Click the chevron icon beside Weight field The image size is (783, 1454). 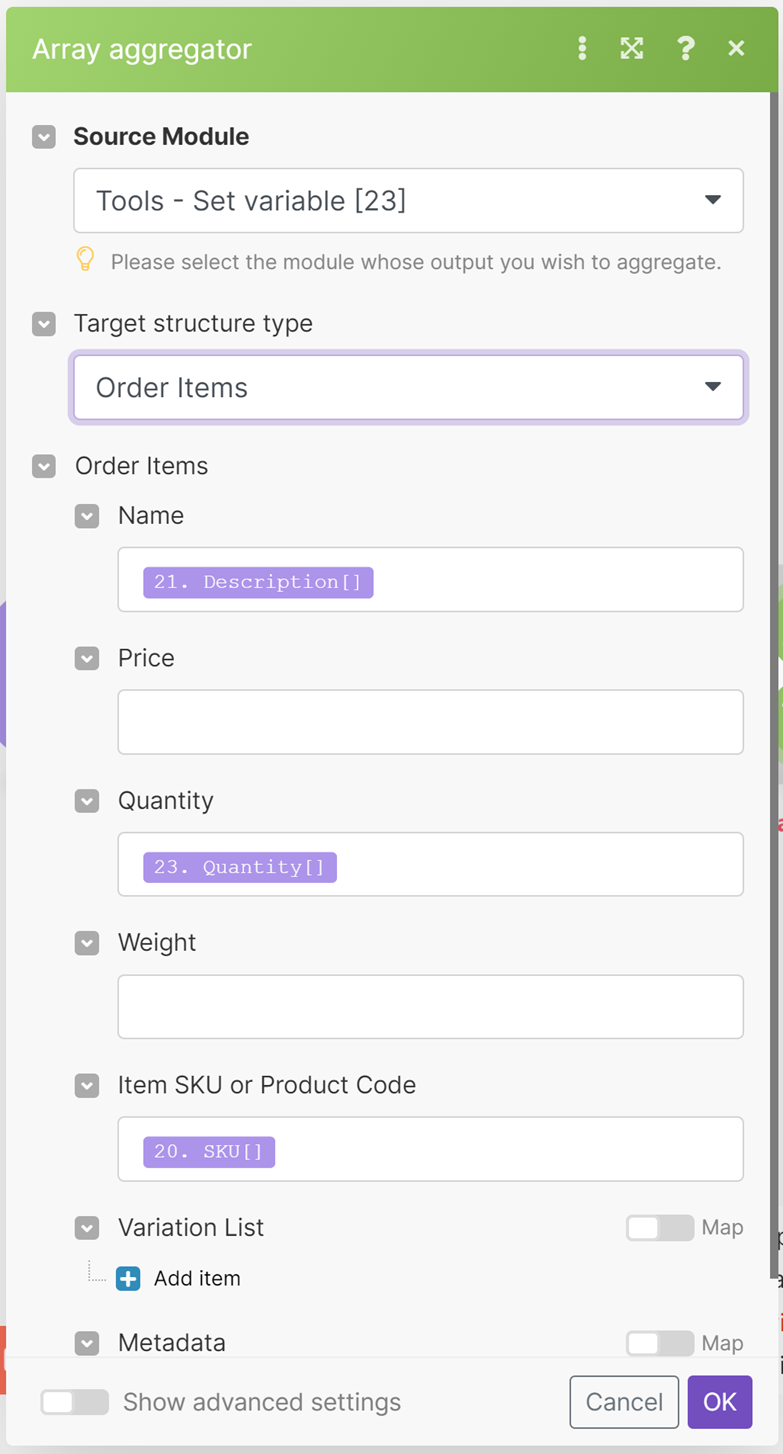tap(87, 943)
